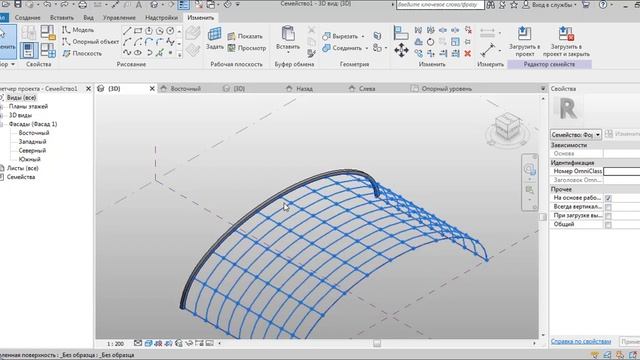Click the keyword search input field
The image size is (640, 360).
click(x=440, y=5)
